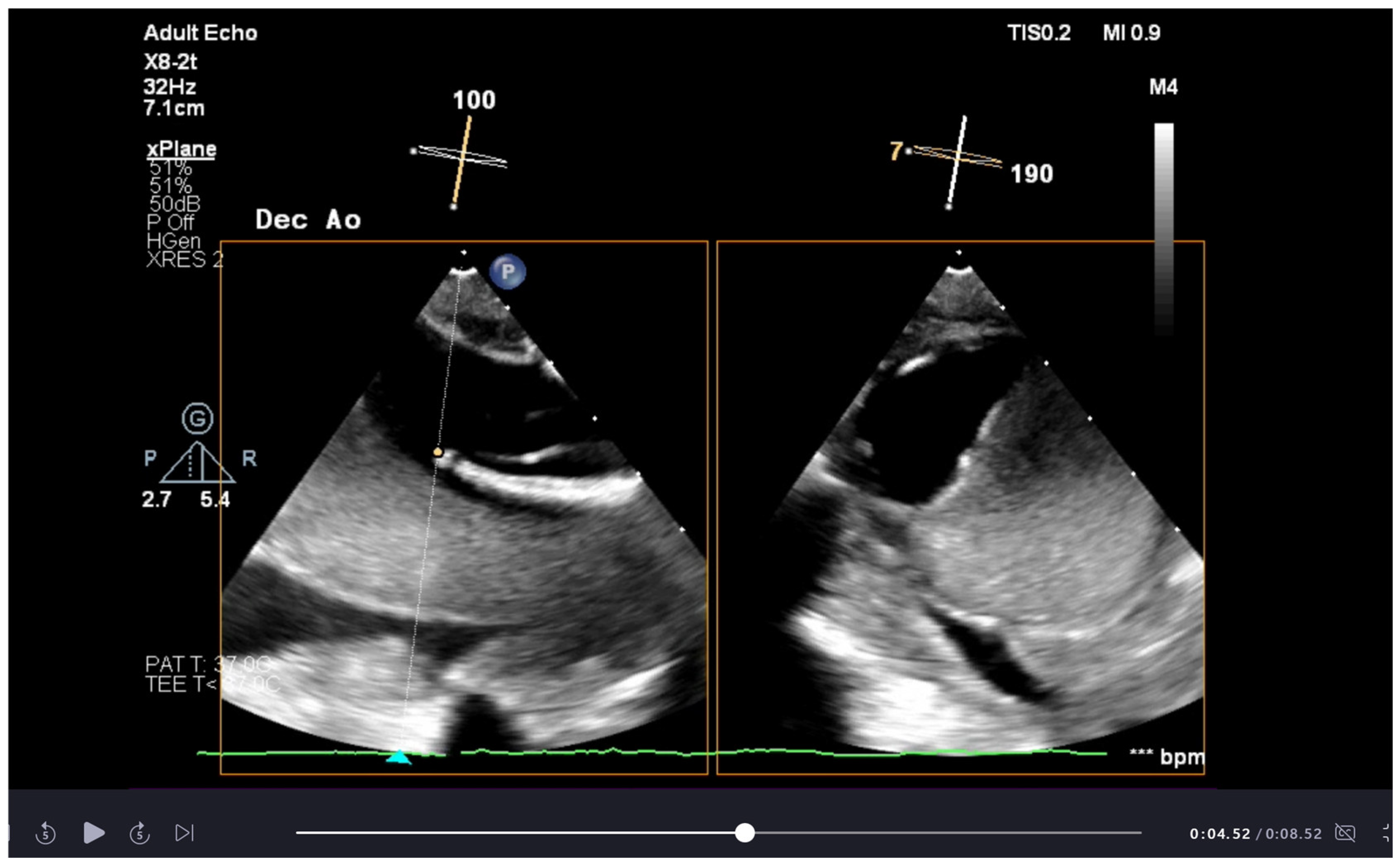Toggle the captions-off icon
The image size is (1400, 868).
coord(1345,833)
